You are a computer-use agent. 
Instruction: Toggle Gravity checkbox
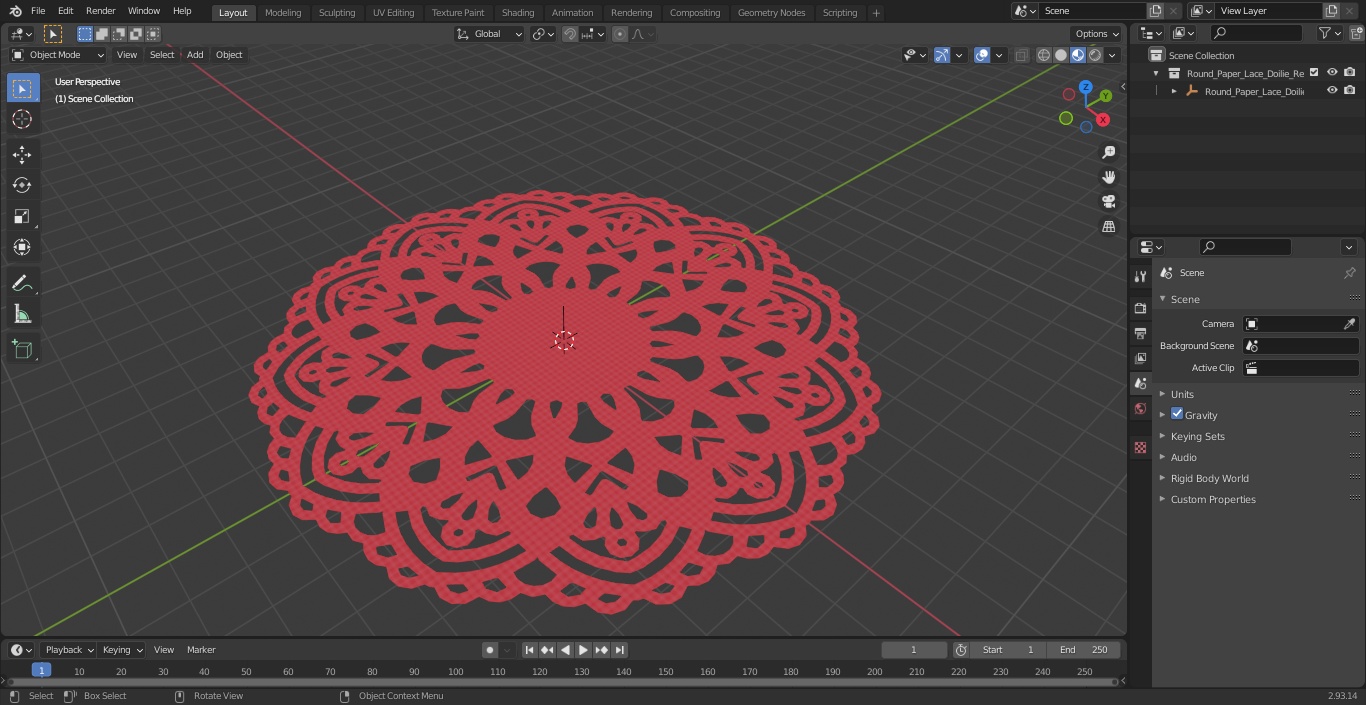point(1177,414)
